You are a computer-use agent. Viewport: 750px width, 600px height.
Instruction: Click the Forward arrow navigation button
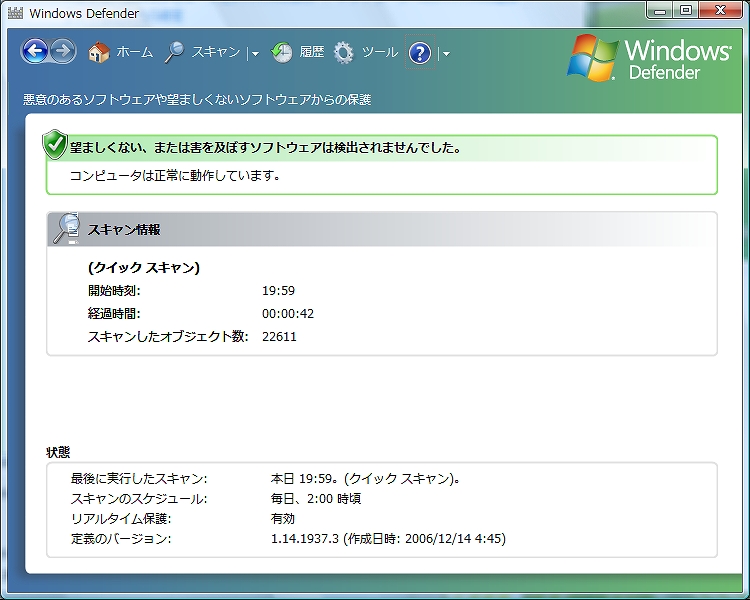pyautogui.click(x=63, y=52)
